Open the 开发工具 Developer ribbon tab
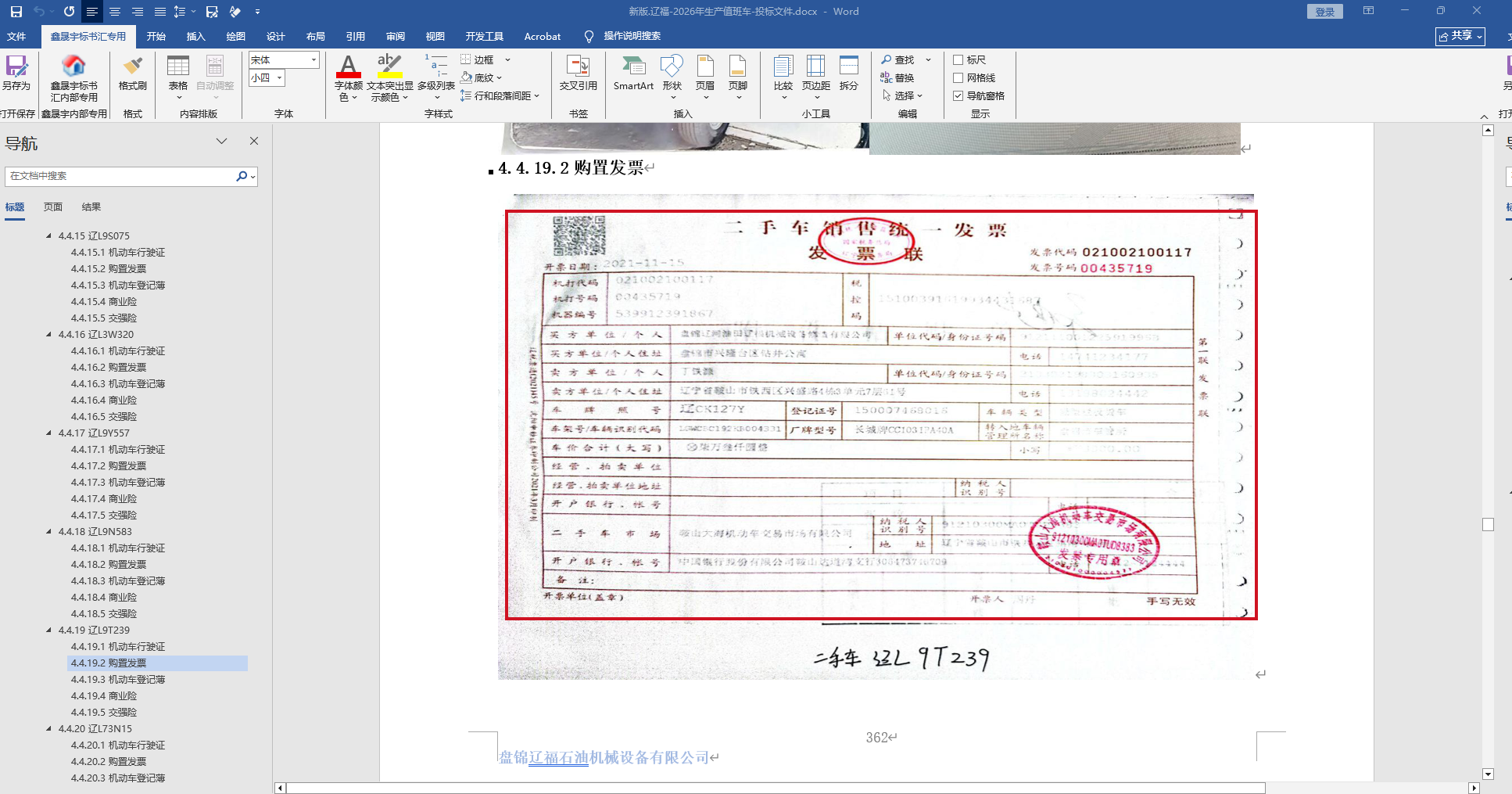The width and height of the screenshot is (1512, 794). (485, 36)
